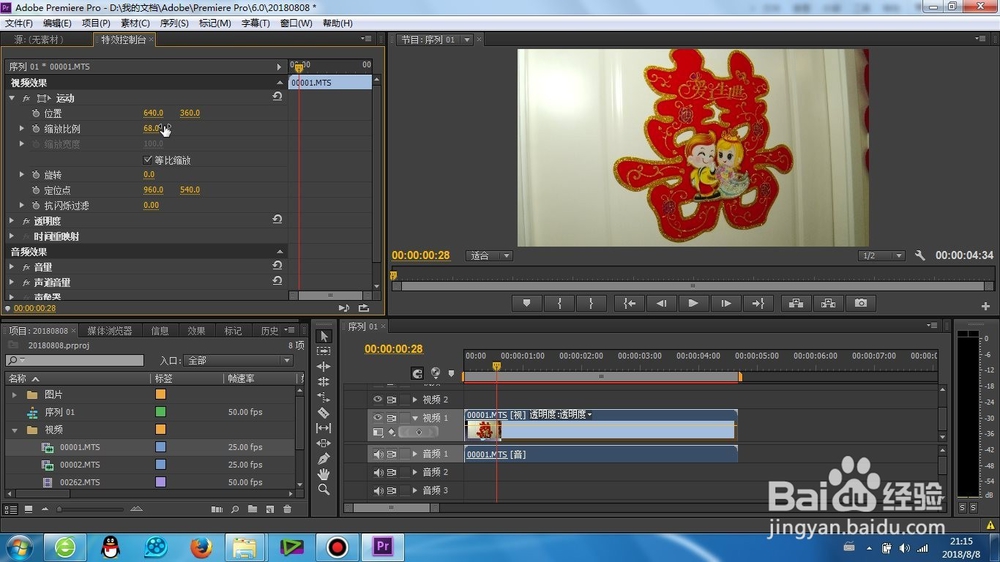1000x562 pixels.
Task: Toggle animation stopwatch for 位置
Action: [36, 113]
